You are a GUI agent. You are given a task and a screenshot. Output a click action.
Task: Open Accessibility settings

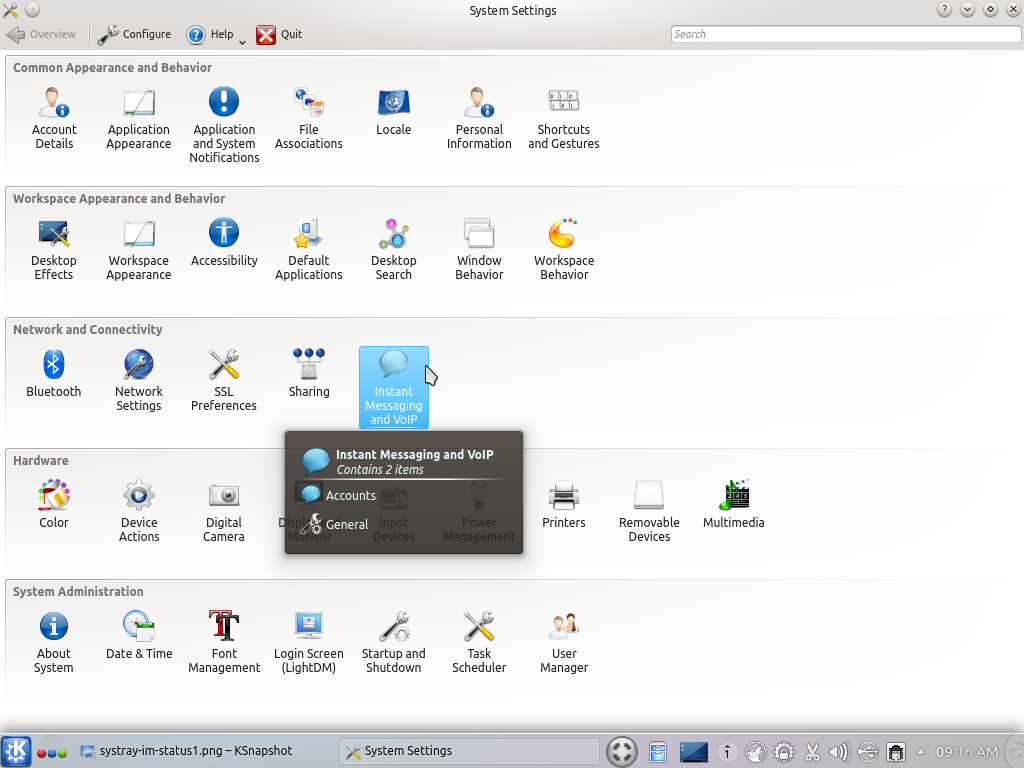pos(224,243)
